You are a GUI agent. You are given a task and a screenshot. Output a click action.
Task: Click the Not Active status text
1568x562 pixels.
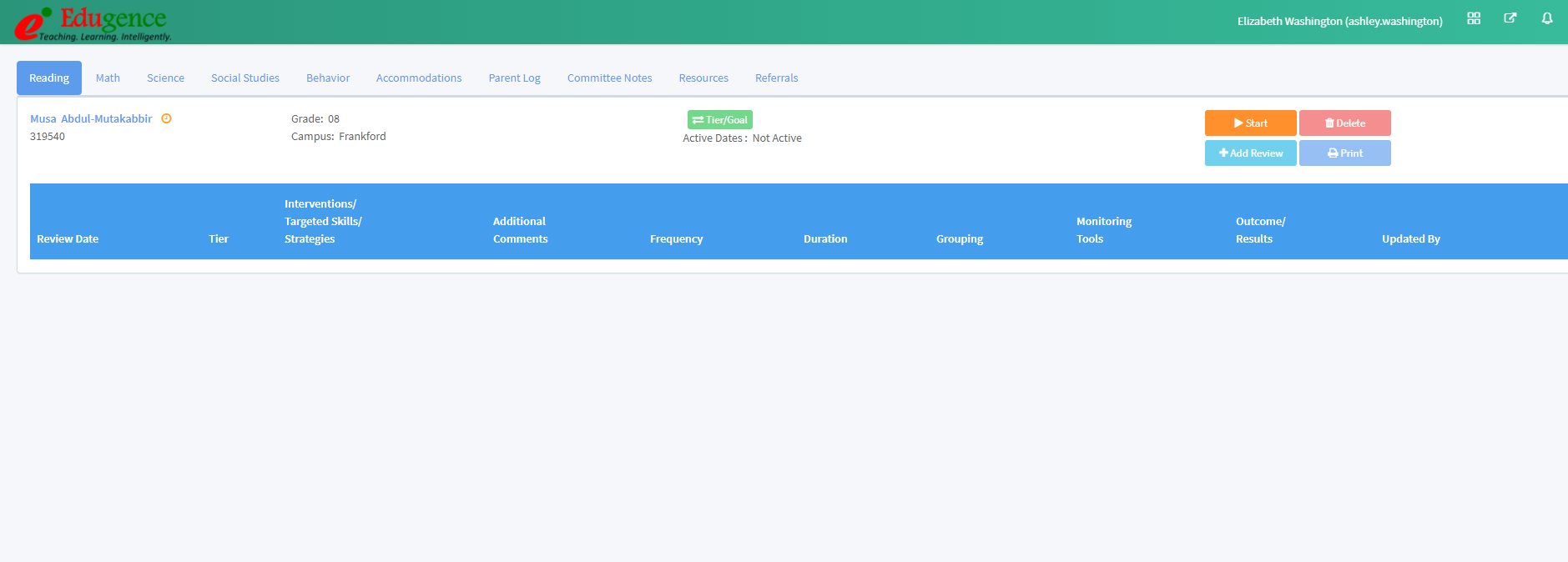coord(777,138)
